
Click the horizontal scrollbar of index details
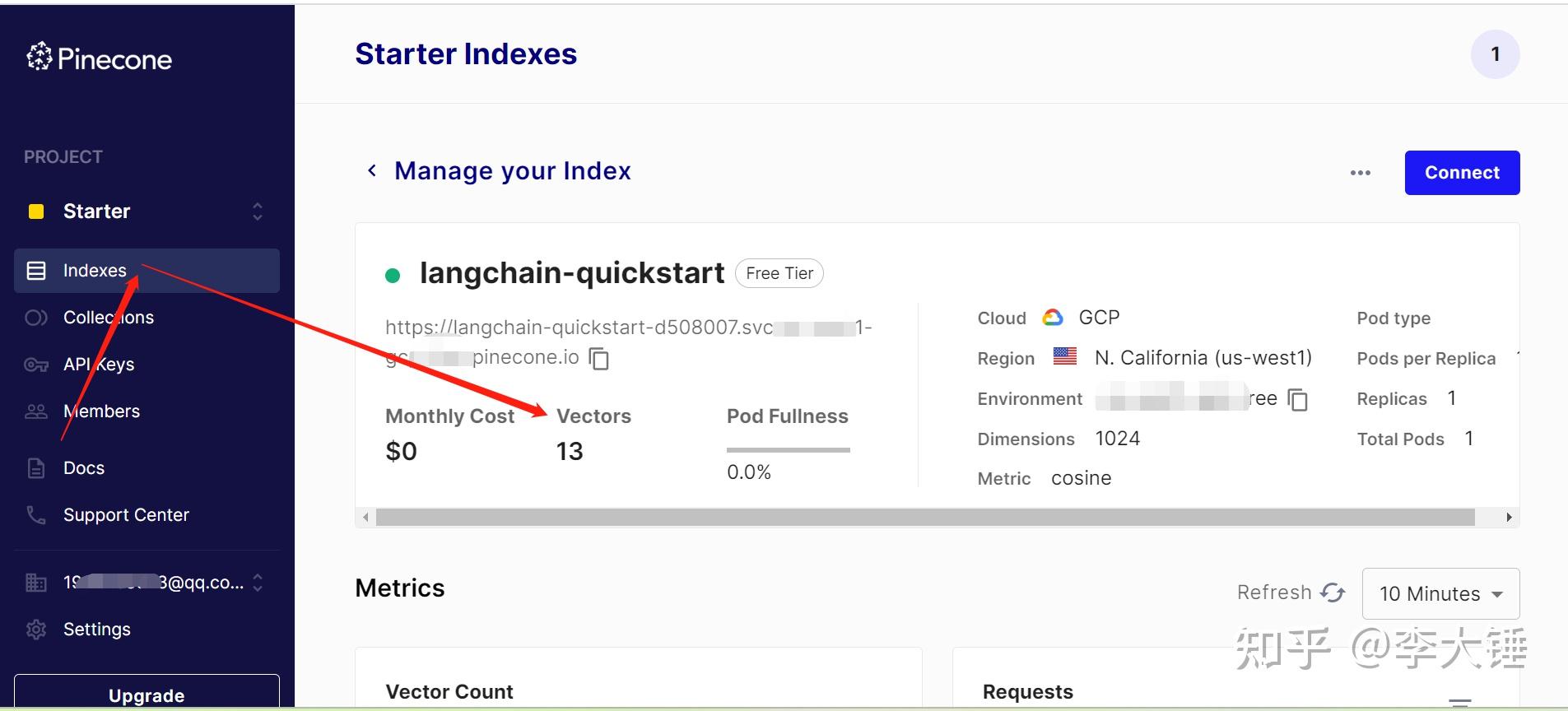tap(924, 517)
